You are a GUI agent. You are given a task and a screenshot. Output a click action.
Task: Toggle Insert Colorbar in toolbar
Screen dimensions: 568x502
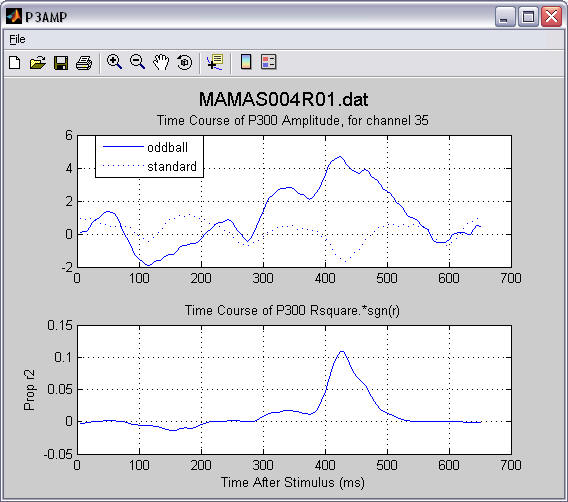(246, 62)
